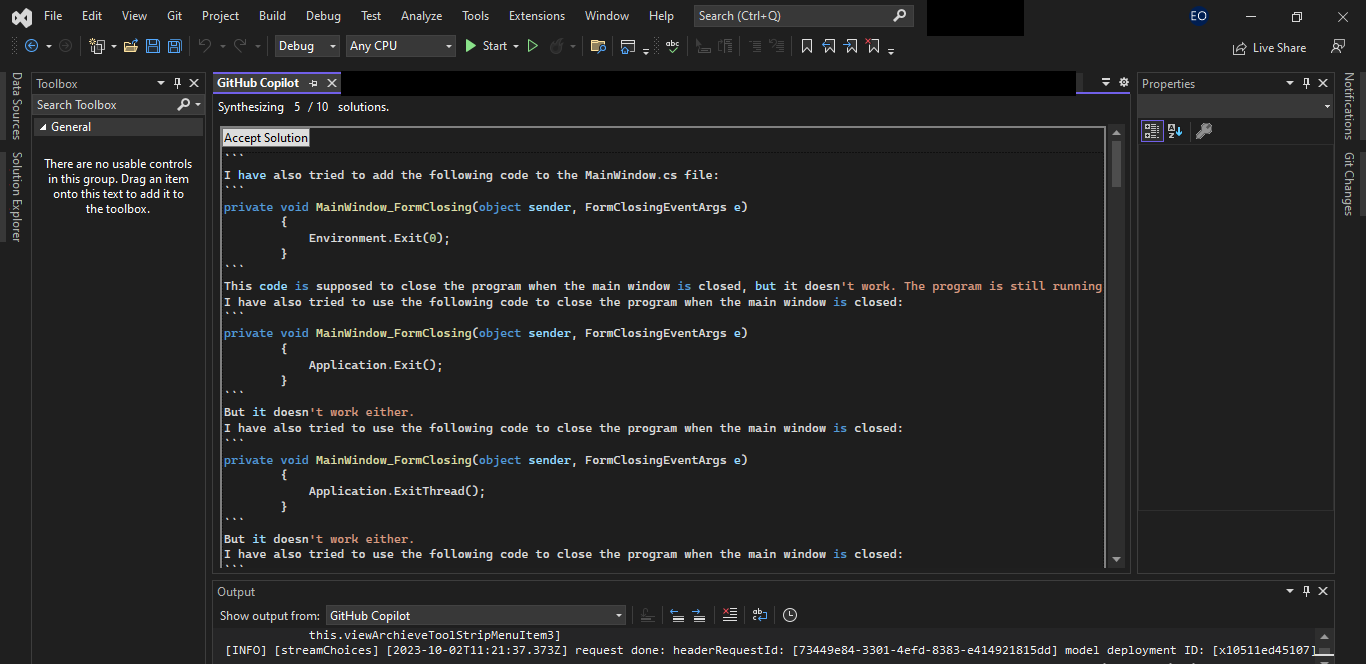
Task: Click the Save single-disk icon
Action: 153,46
